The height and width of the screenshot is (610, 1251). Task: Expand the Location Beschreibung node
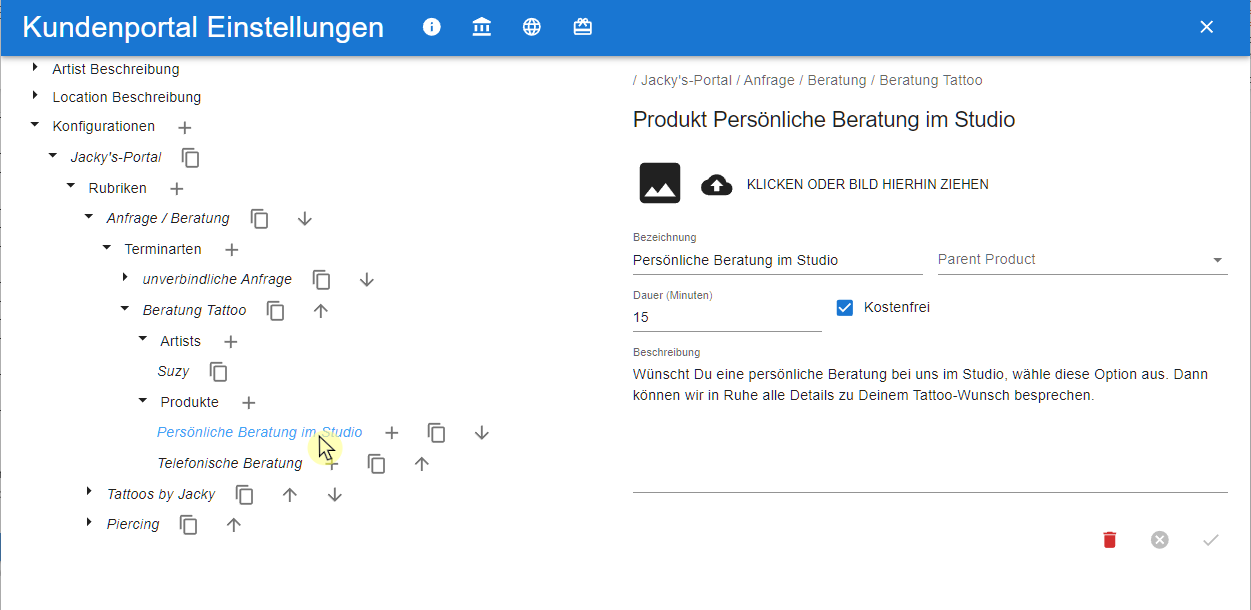point(35,96)
